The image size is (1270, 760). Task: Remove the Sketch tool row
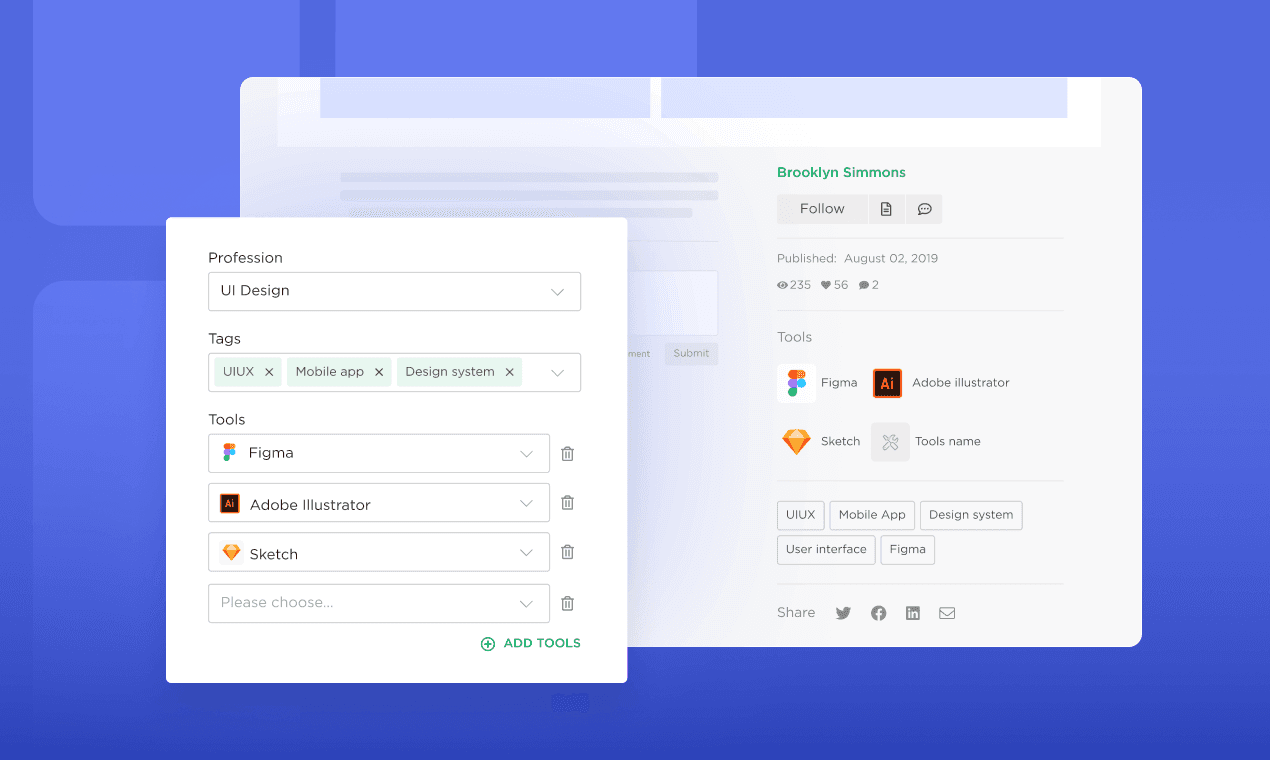point(567,552)
